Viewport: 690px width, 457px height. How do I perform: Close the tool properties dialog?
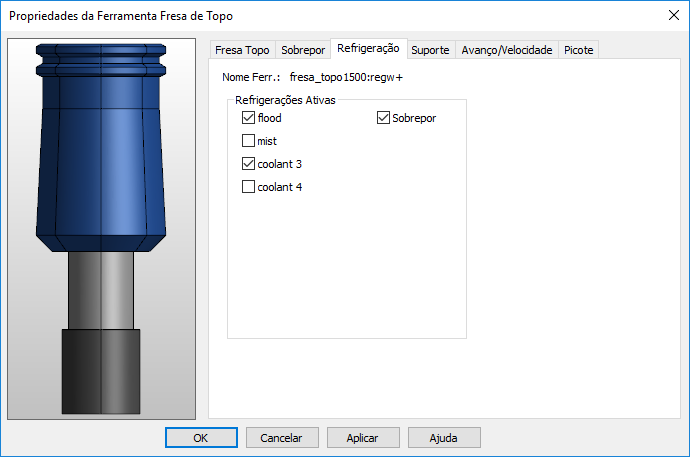pos(673,15)
